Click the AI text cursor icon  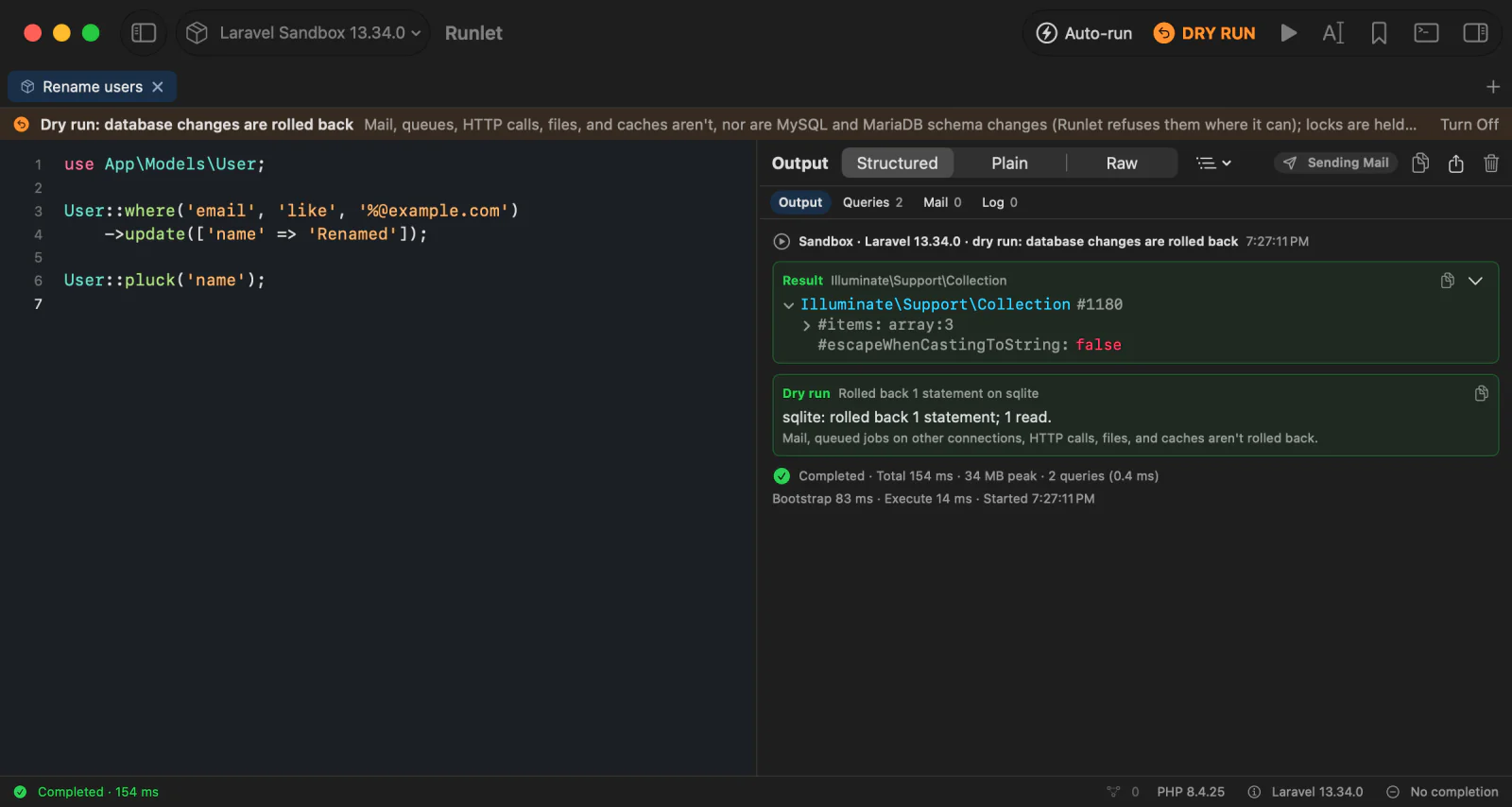1332,33
